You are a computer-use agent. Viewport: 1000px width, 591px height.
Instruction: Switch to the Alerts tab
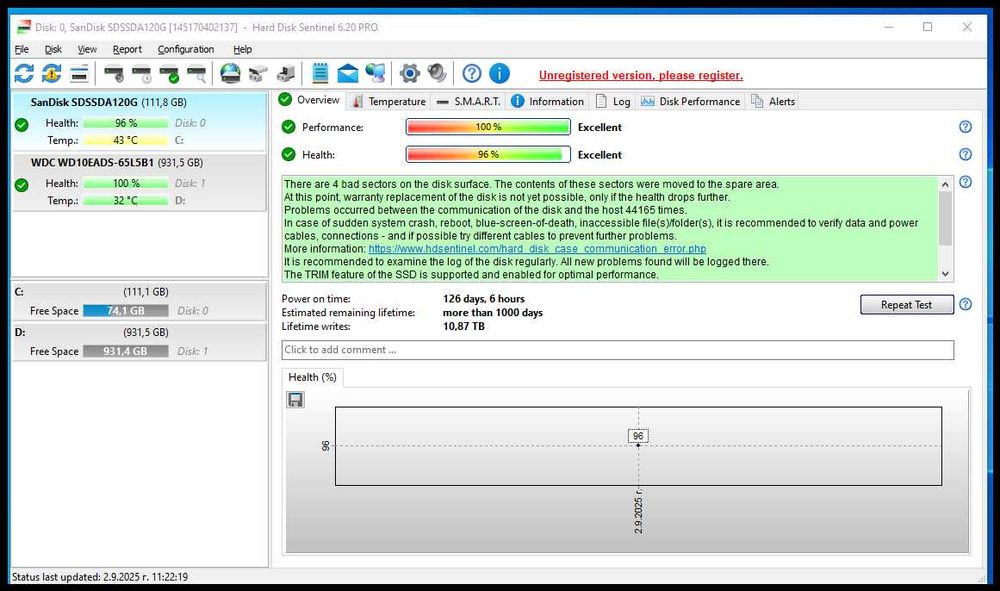pyautogui.click(x=773, y=101)
